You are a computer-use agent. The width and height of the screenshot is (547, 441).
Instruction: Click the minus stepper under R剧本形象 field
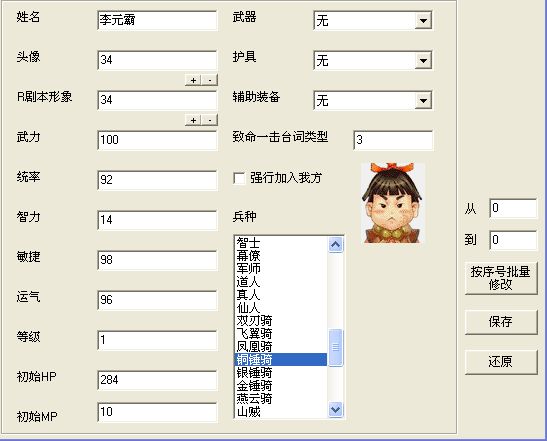point(210,120)
